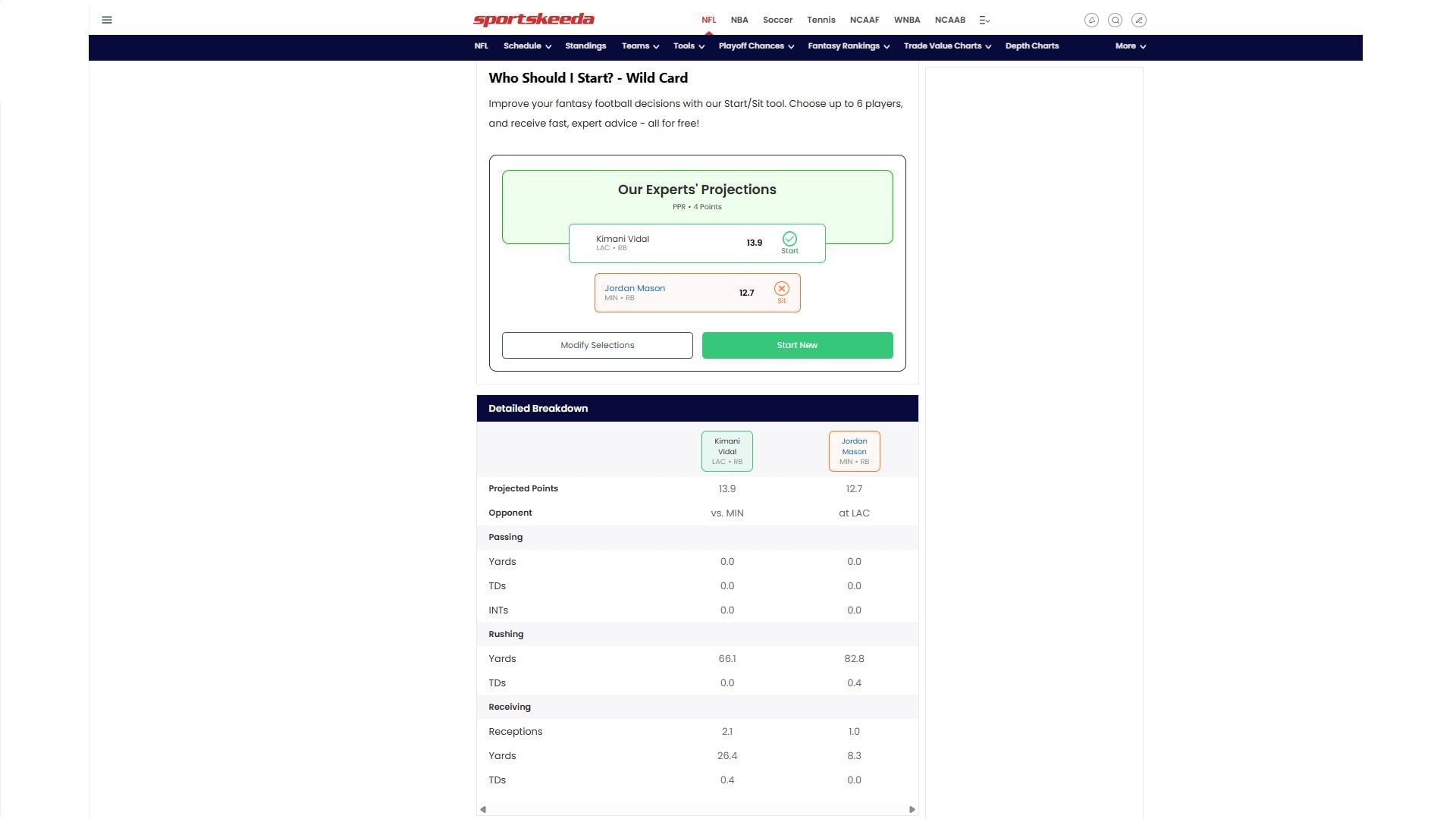Click the breakdown table horizontal scrollbar

[x=697, y=809]
